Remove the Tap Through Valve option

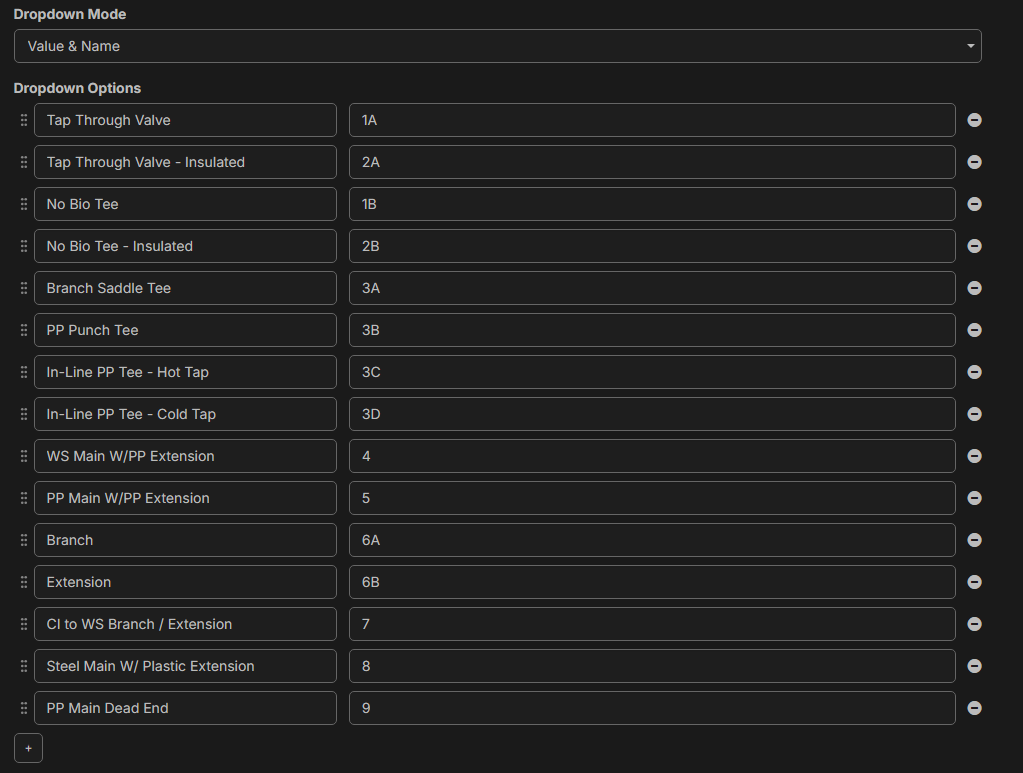click(x=974, y=120)
